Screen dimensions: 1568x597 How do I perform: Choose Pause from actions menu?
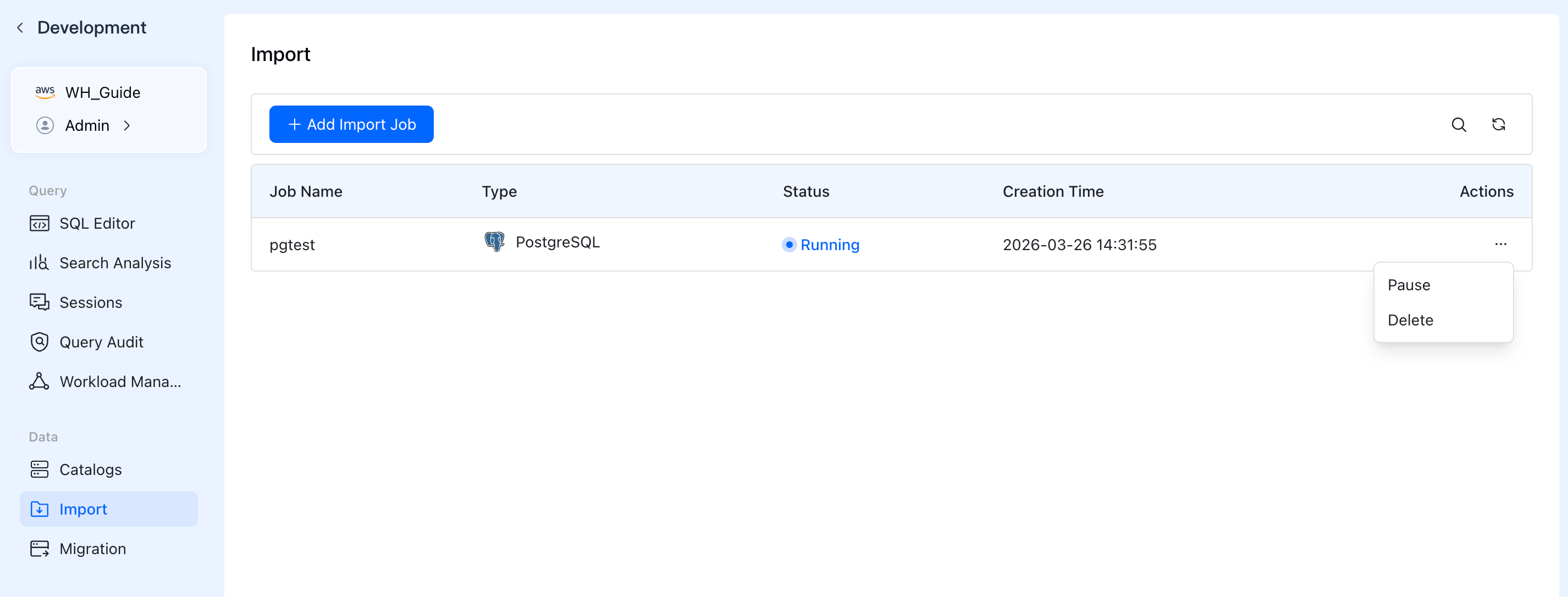1409,285
